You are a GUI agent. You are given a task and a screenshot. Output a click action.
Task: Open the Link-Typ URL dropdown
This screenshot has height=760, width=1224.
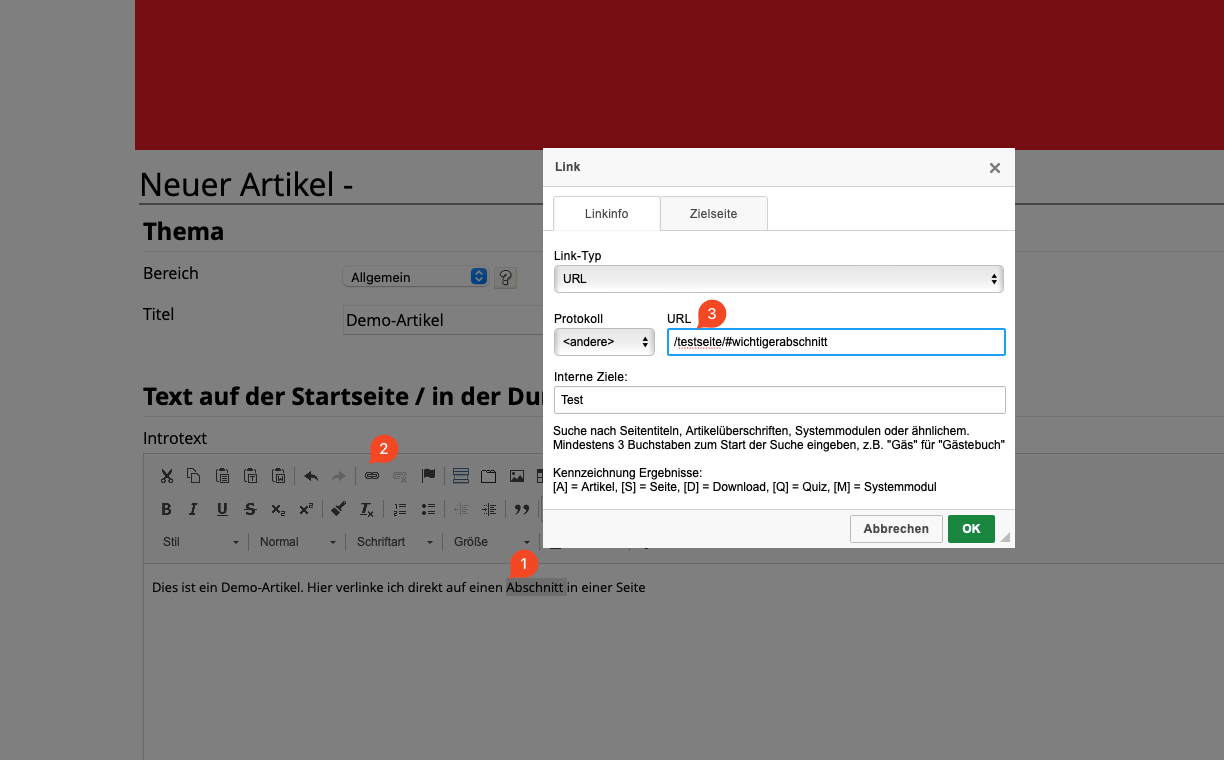(778, 279)
